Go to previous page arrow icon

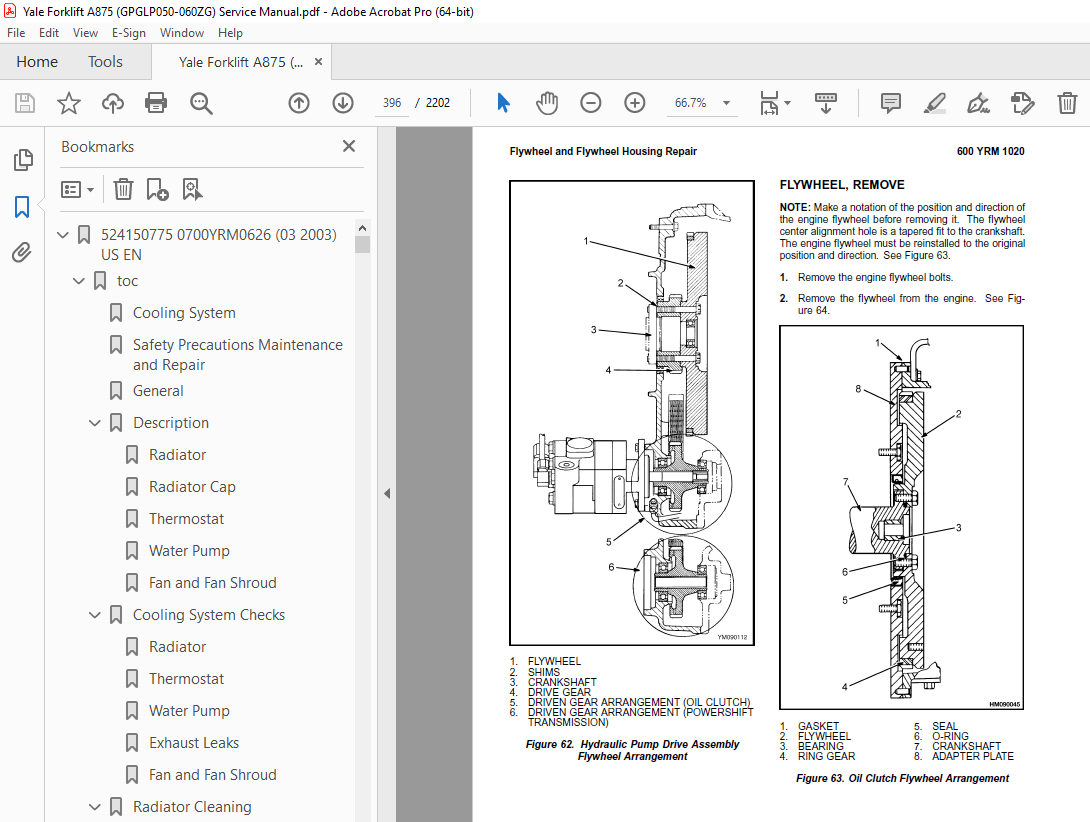[299, 103]
